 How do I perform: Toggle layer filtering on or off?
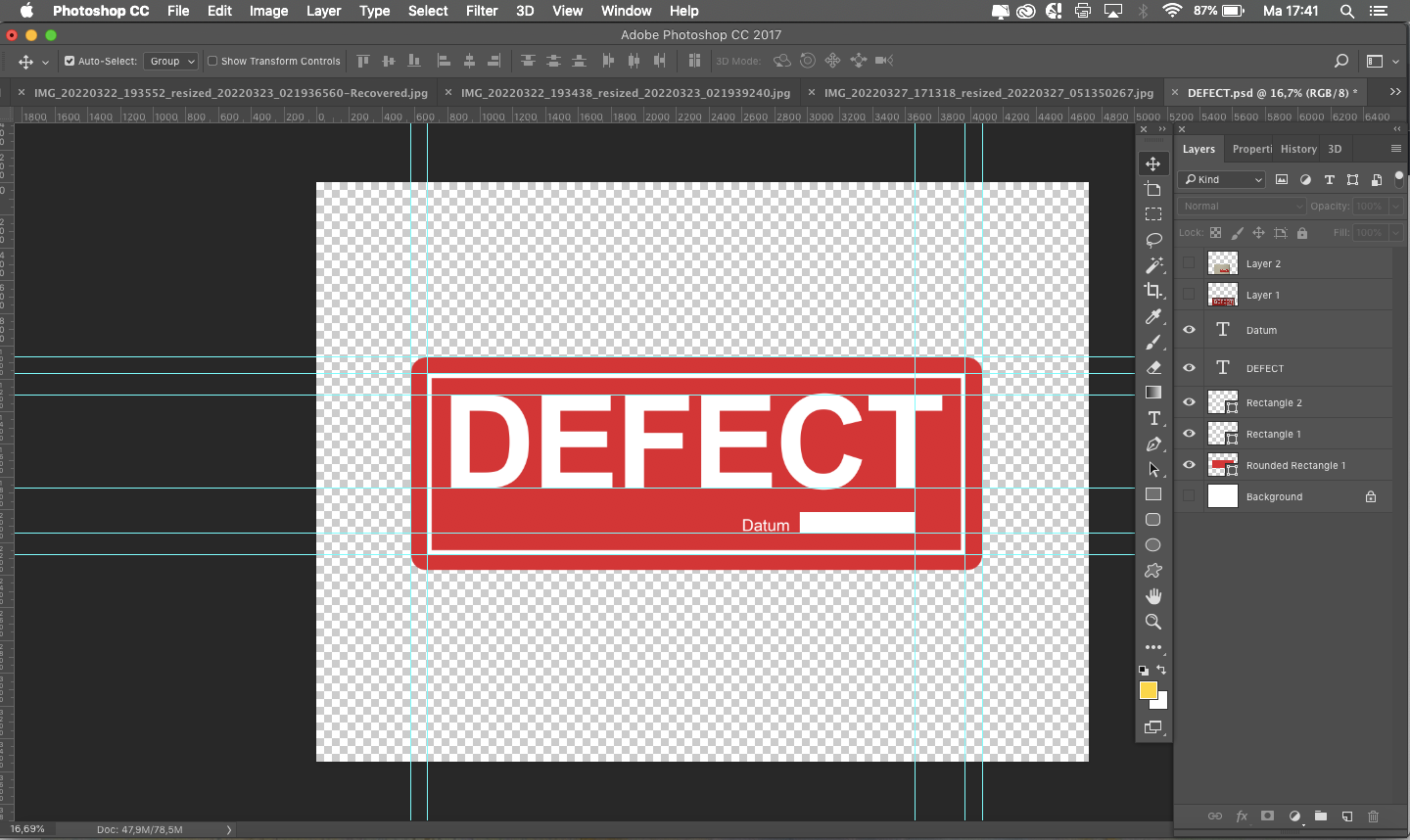1399,179
